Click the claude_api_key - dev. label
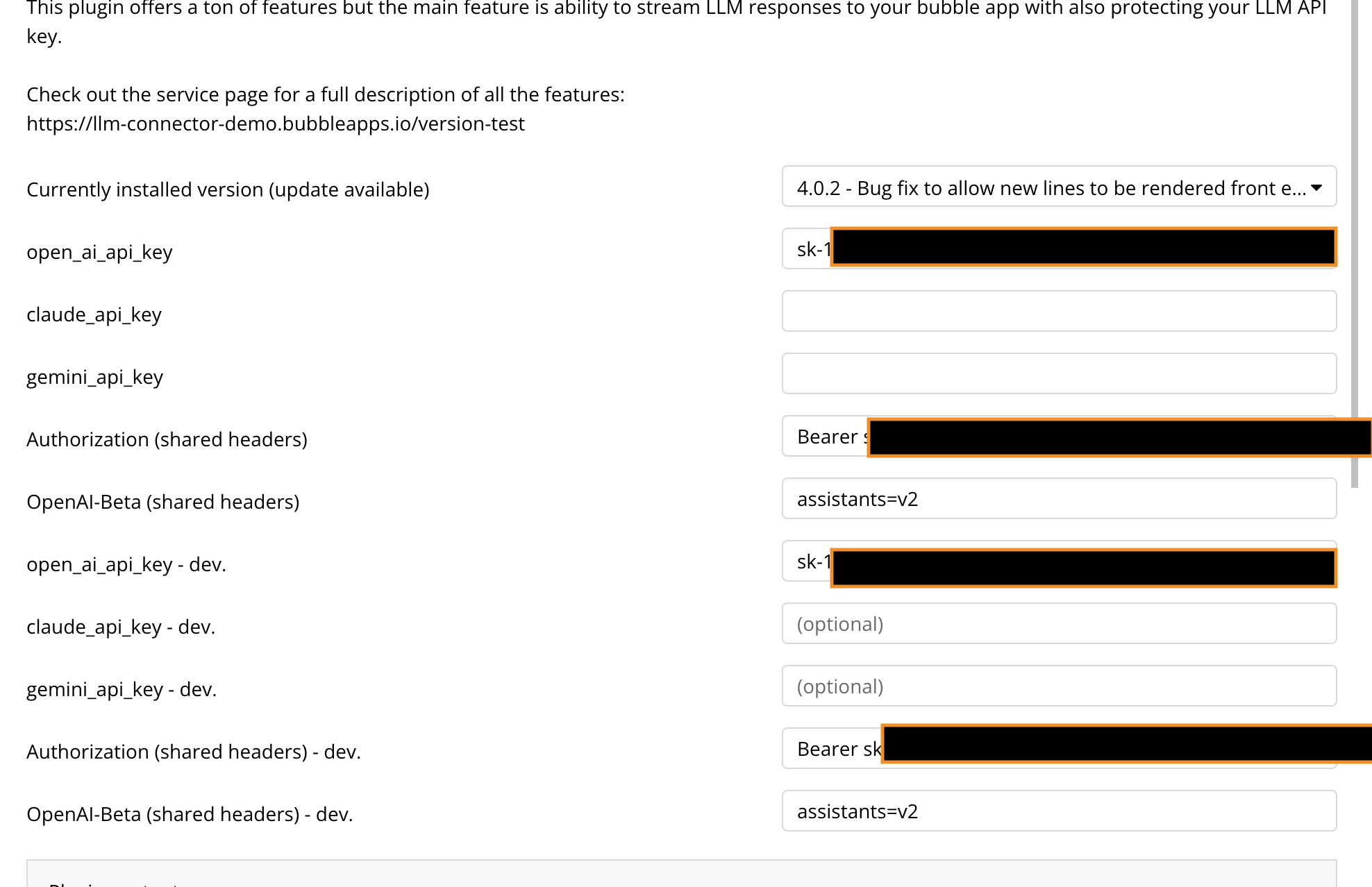Image resolution: width=1372 pixels, height=887 pixels. (x=121, y=627)
